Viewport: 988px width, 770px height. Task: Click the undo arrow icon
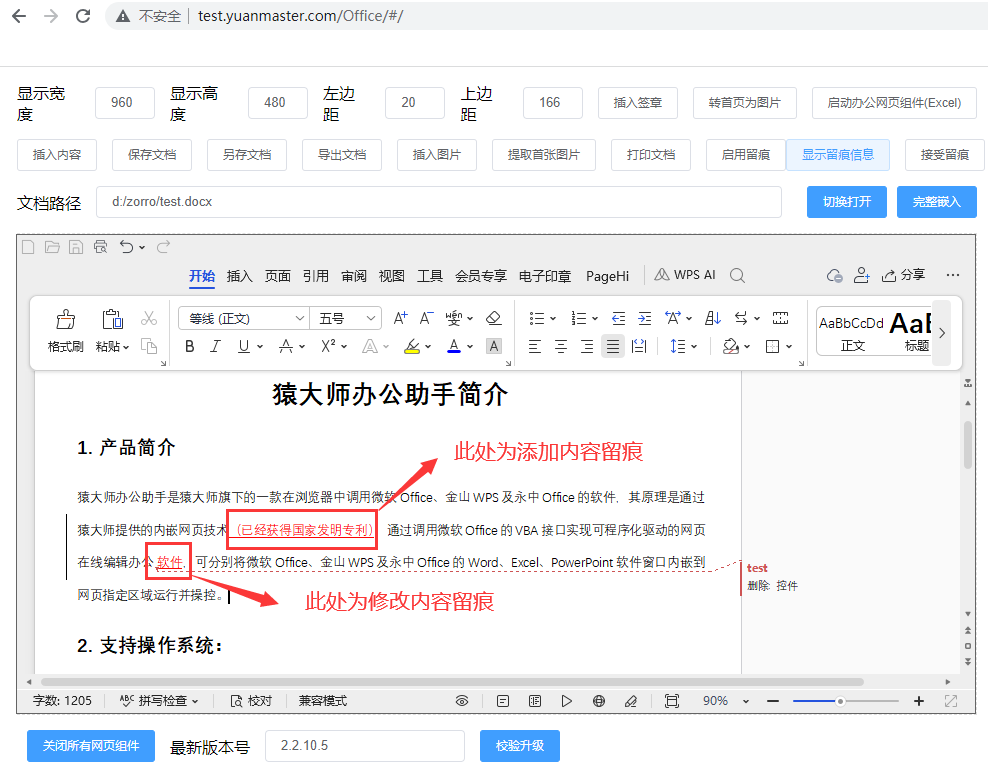pyautogui.click(x=127, y=247)
